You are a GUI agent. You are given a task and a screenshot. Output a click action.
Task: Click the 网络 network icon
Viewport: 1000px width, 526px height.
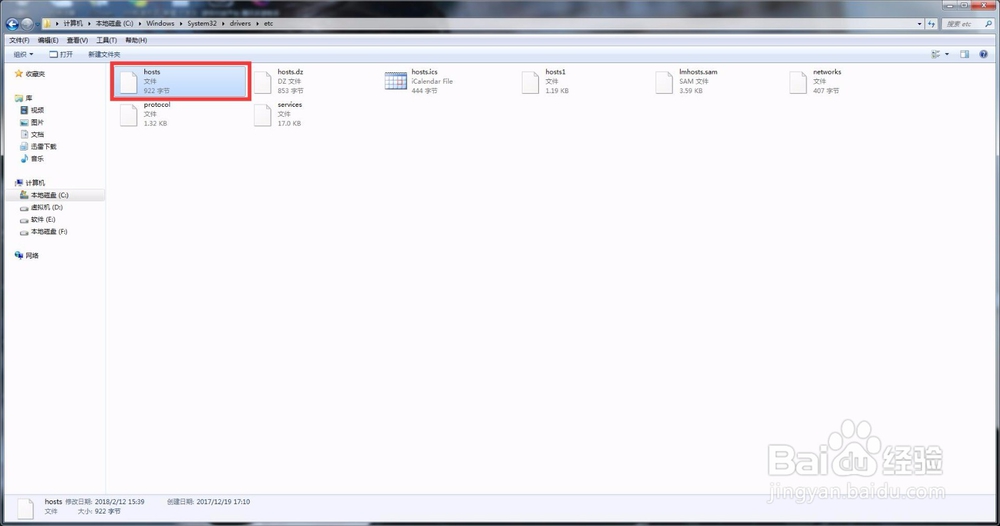coord(18,255)
